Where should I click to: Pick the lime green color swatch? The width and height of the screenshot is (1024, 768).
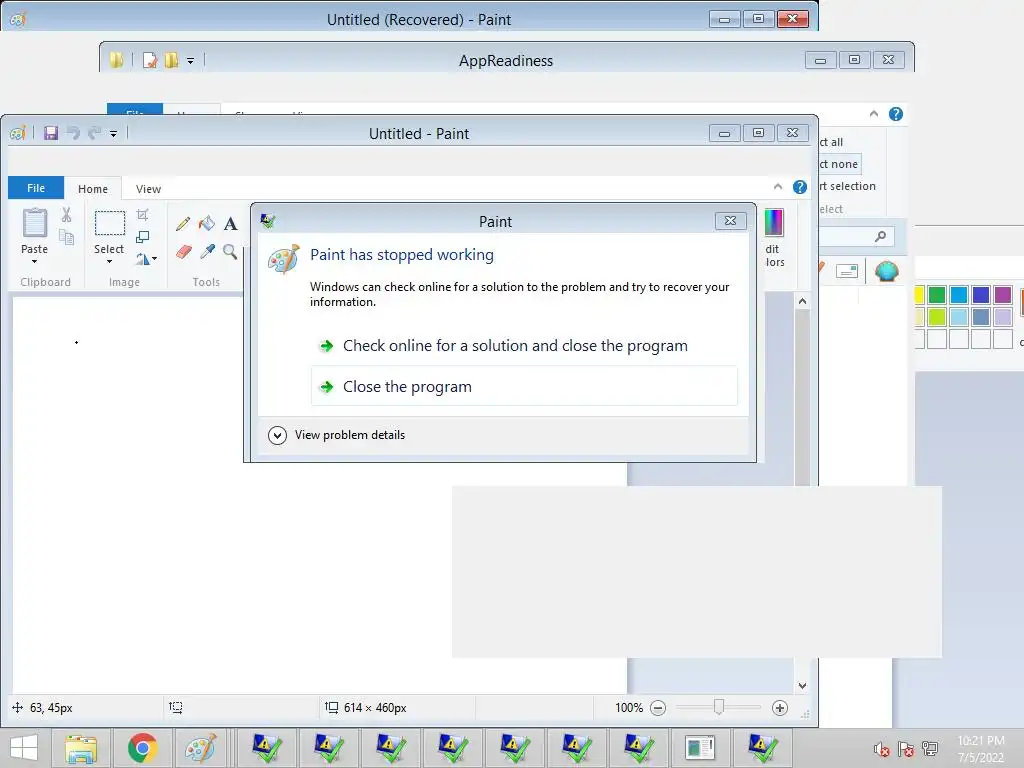coord(936,317)
